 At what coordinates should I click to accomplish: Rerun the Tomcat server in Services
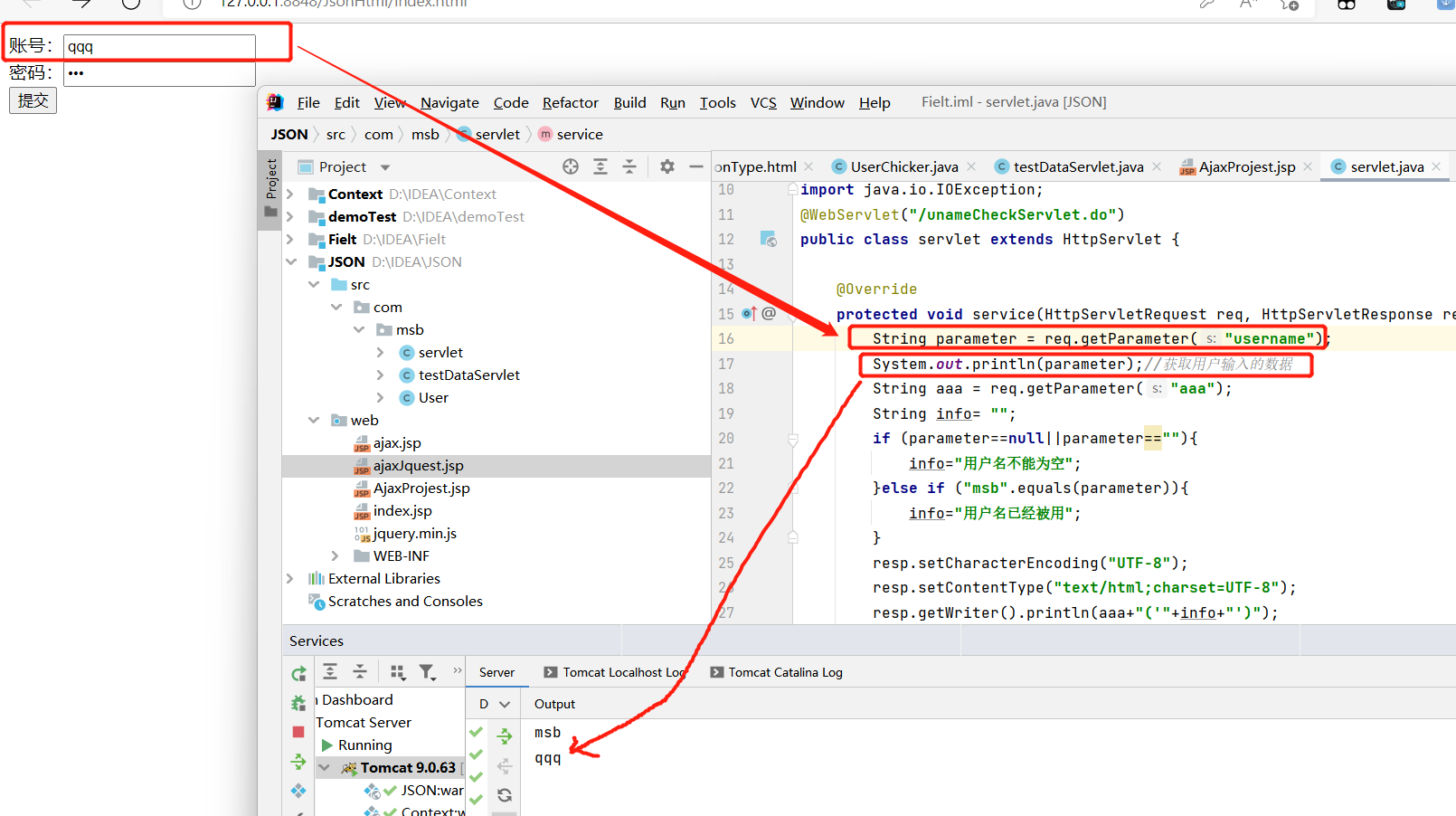click(x=298, y=673)
